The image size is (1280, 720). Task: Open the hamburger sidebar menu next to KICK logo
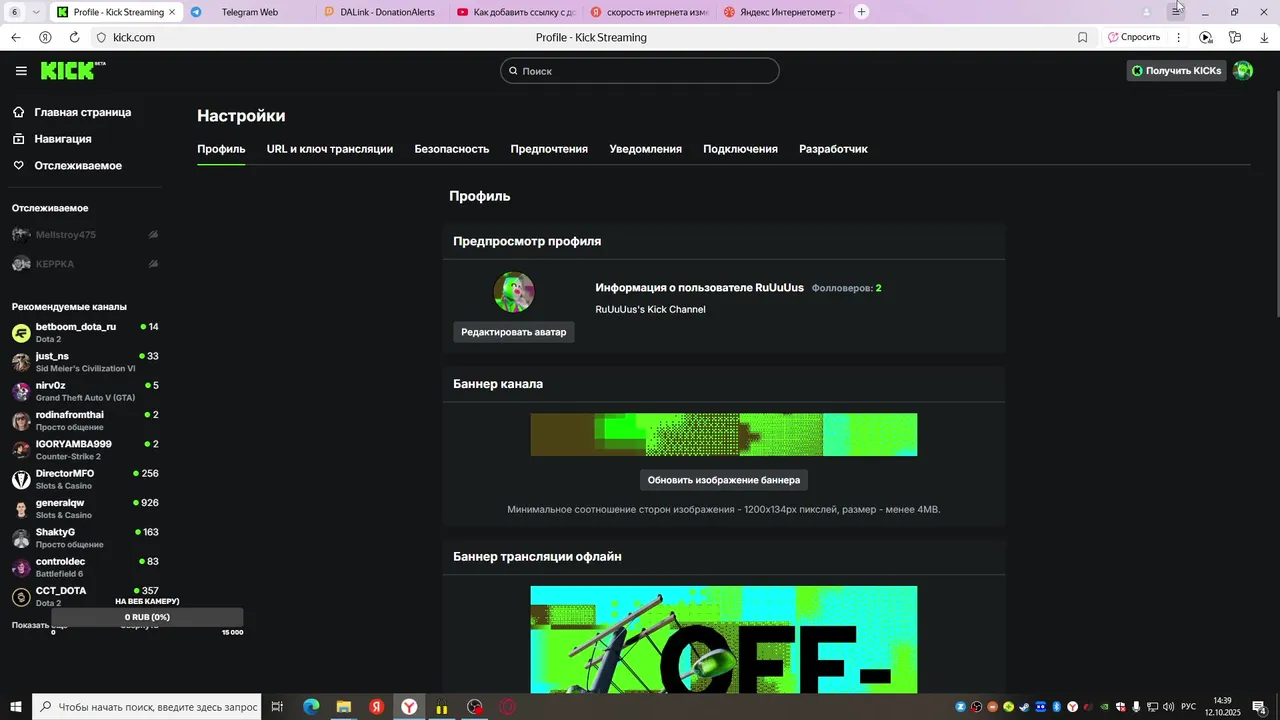point(21,71)
